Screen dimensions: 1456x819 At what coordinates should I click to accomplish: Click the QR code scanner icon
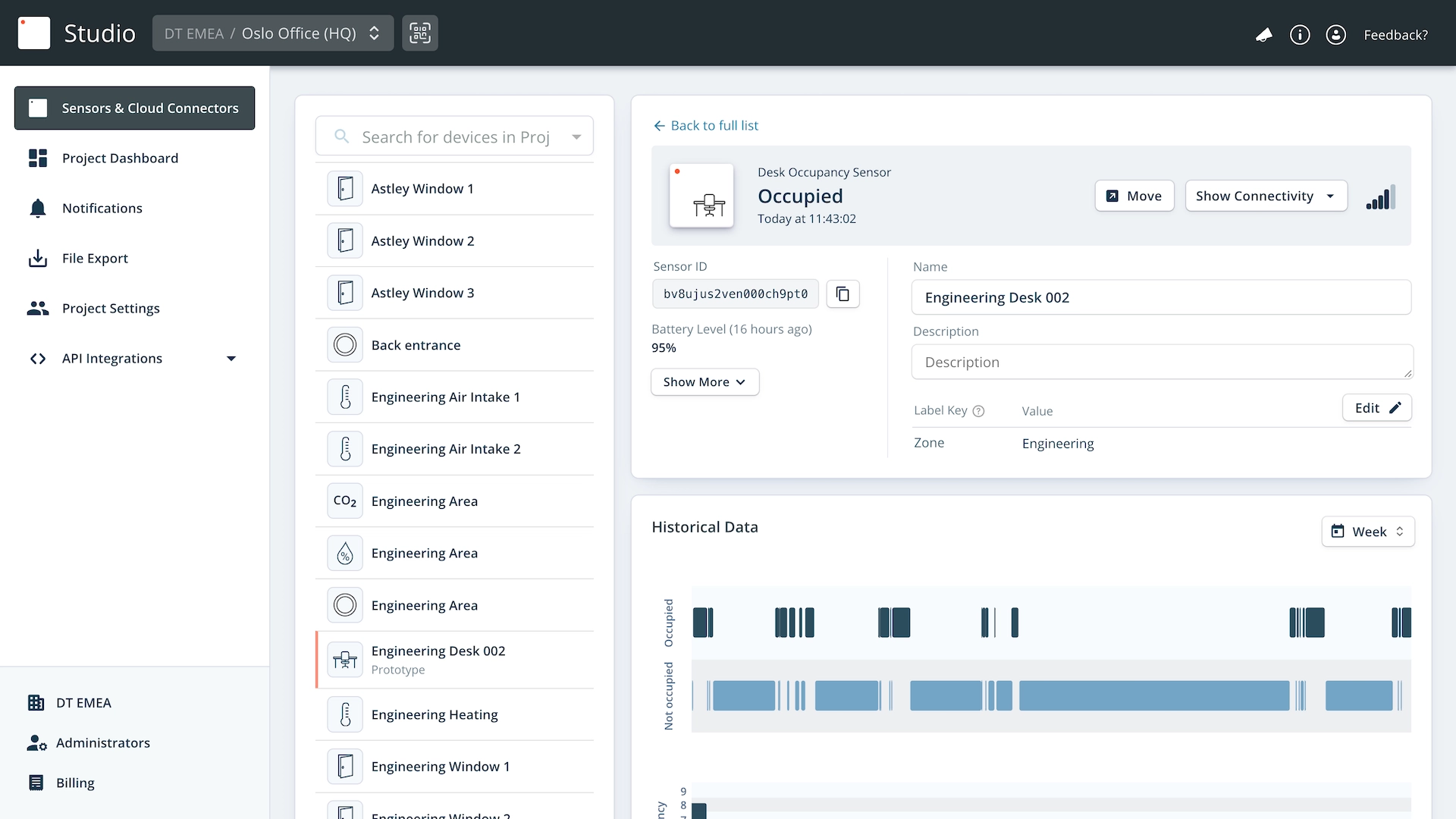419,33
